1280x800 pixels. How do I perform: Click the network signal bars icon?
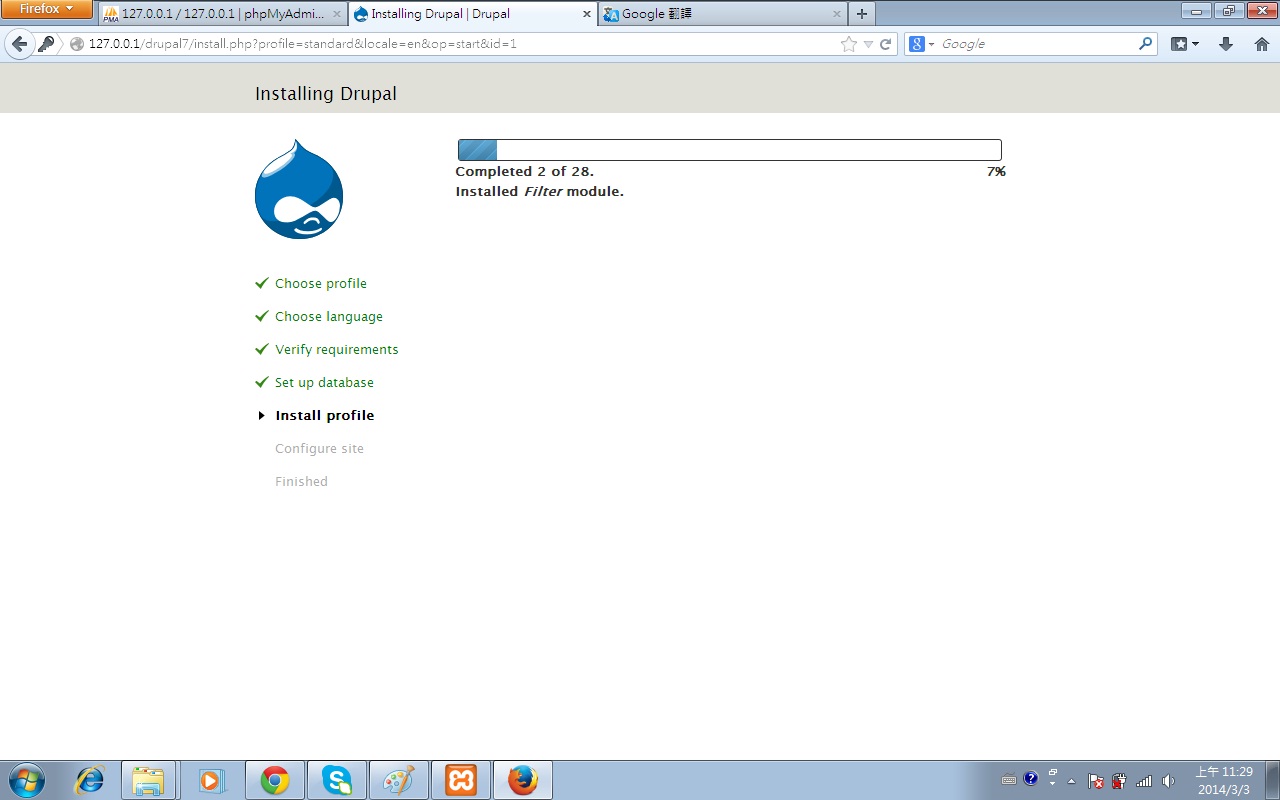[x=1144, y=781]
